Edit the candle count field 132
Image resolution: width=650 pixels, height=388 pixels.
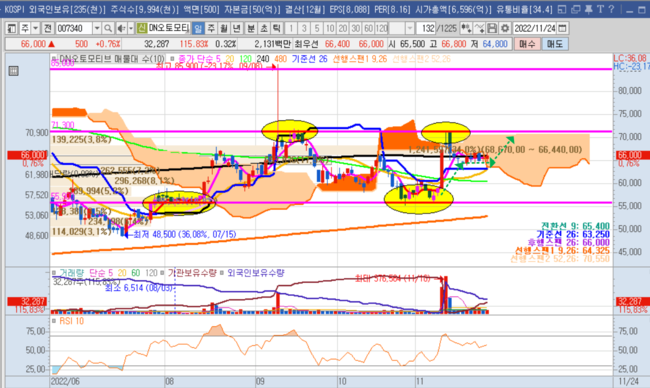point(426,28)
